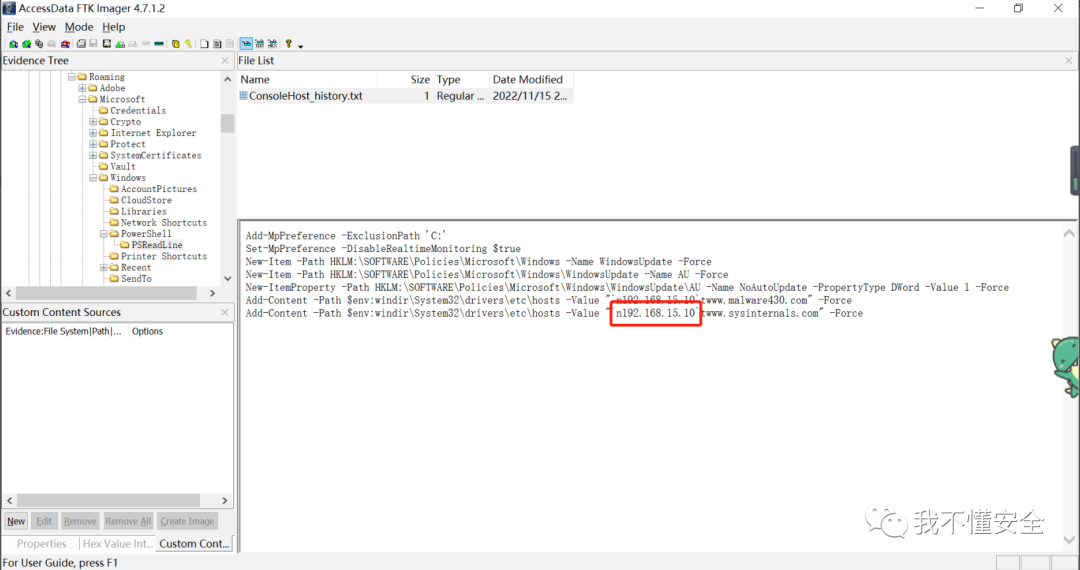Close the Evidence Tree panel
The width and height of the screenshot is (1080, 570).
(x=225, y=61)
